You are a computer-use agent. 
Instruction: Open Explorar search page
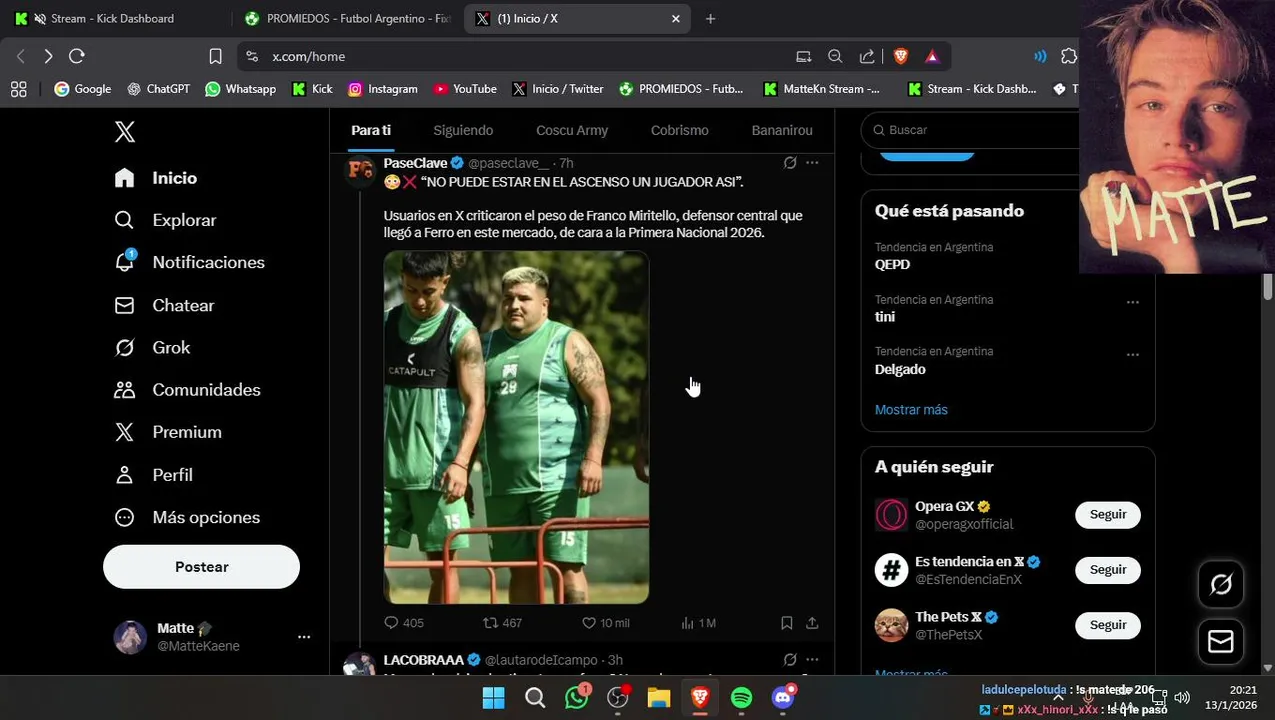(x=165, y=220)
